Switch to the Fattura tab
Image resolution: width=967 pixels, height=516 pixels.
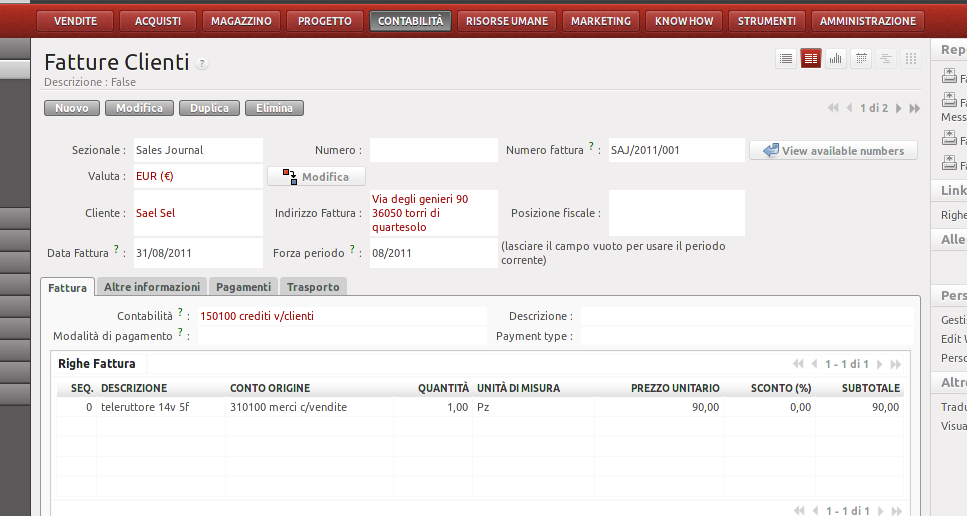click(x=67, y=287)
